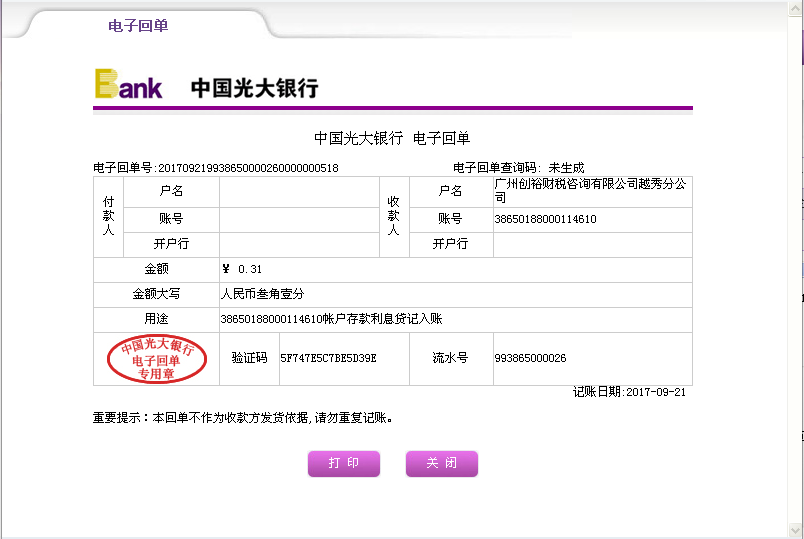Image resolution: width=804 pixels, height=539 pixels.
Task: Click the 中国光大银行 header logo text
Action: pyautogui.click(x=254, y=88)
